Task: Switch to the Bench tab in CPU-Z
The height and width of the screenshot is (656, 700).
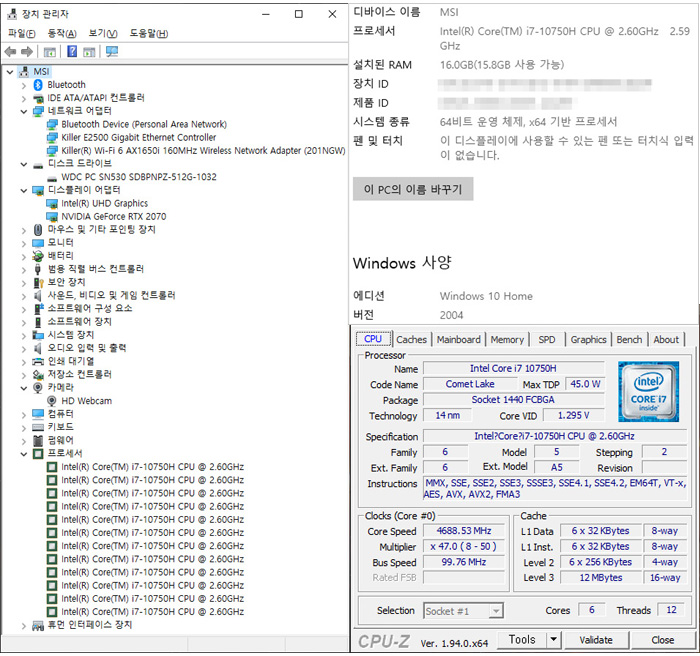Action: click(629, 340)
